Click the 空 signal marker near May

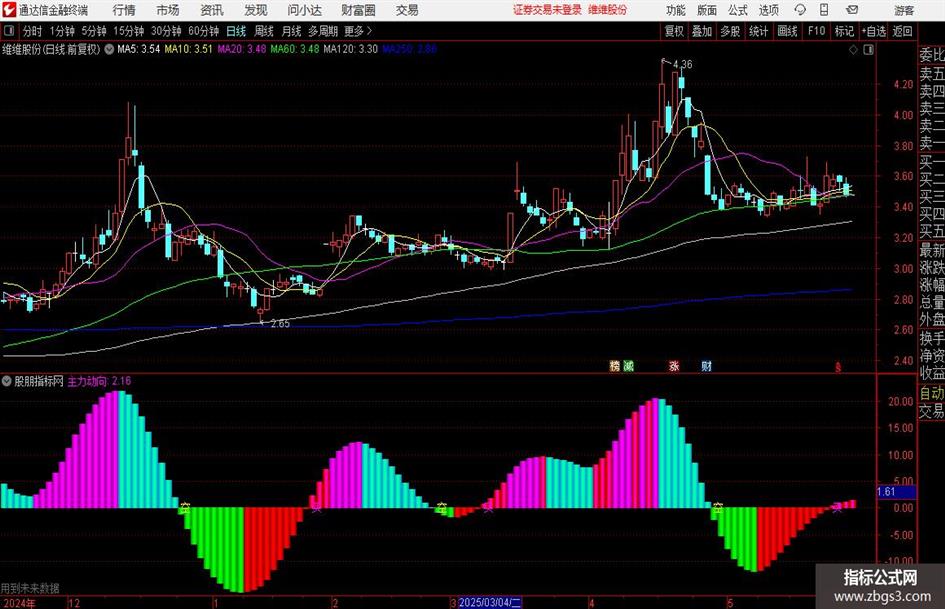pyautogui.click(x=717, y=508)
